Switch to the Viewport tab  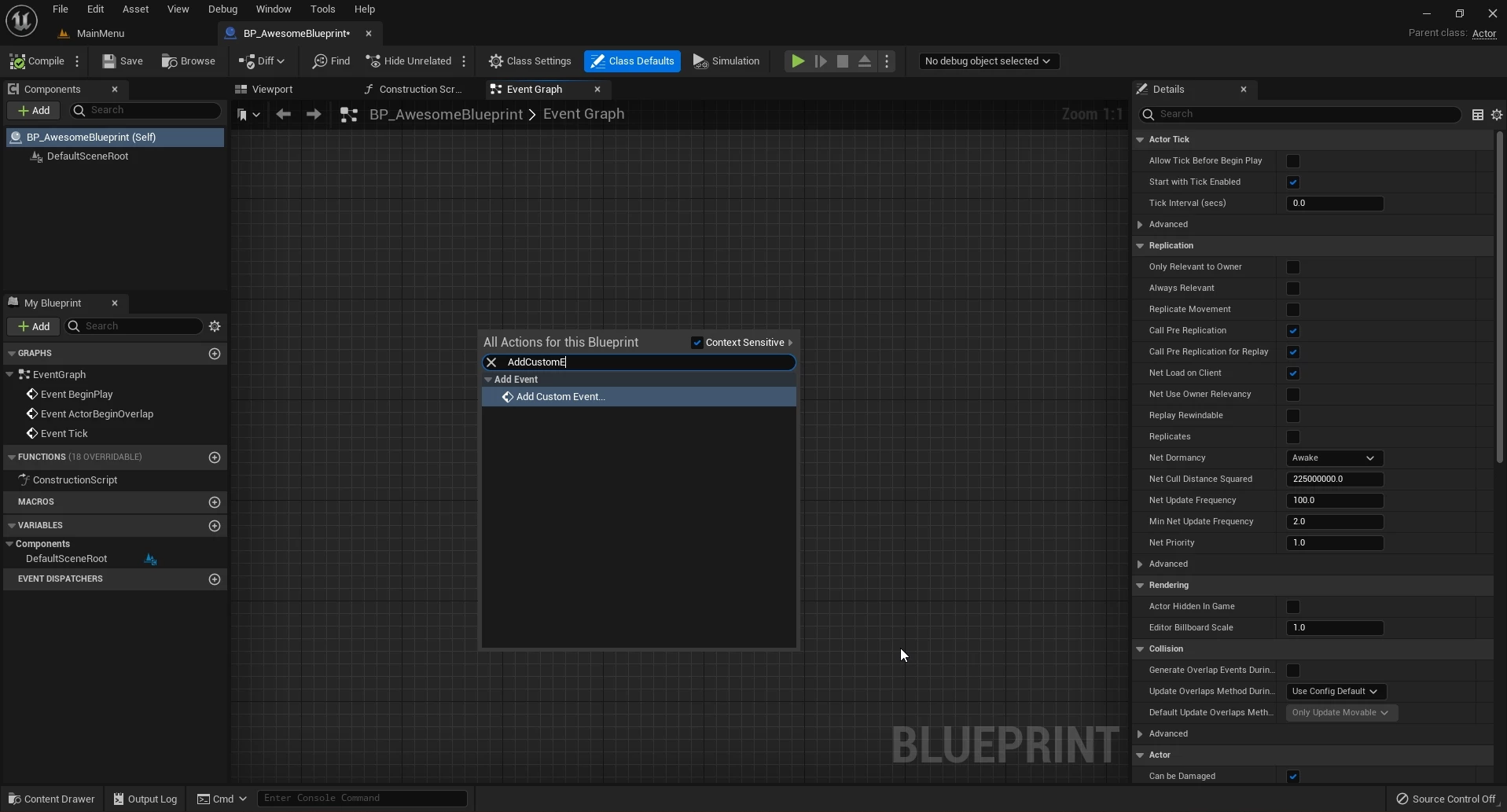pos(271,90)
